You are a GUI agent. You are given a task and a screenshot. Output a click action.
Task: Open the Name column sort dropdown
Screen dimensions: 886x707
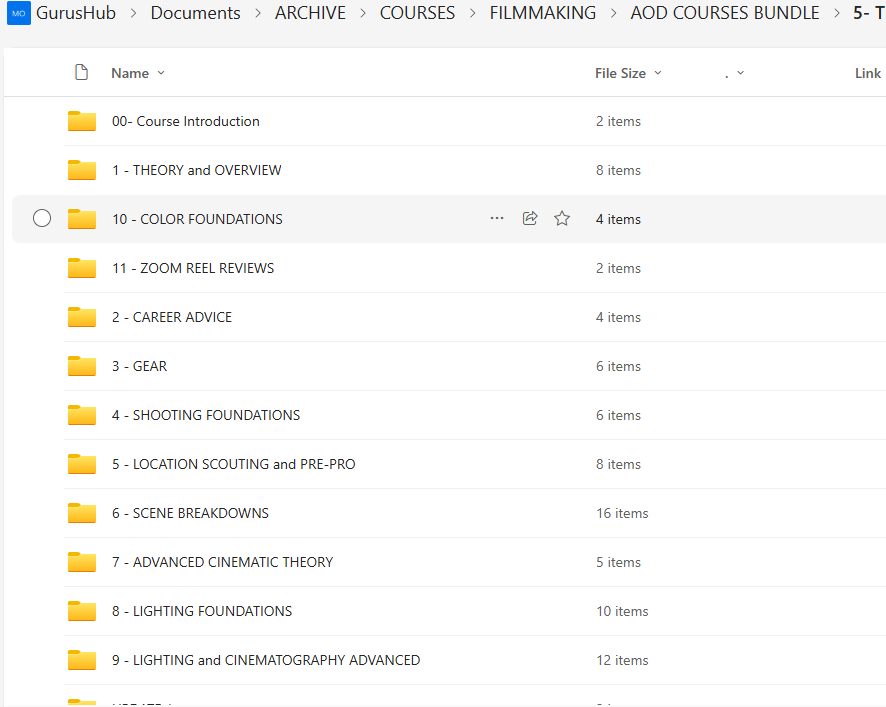pyautogui.click(x=161, y=73)
